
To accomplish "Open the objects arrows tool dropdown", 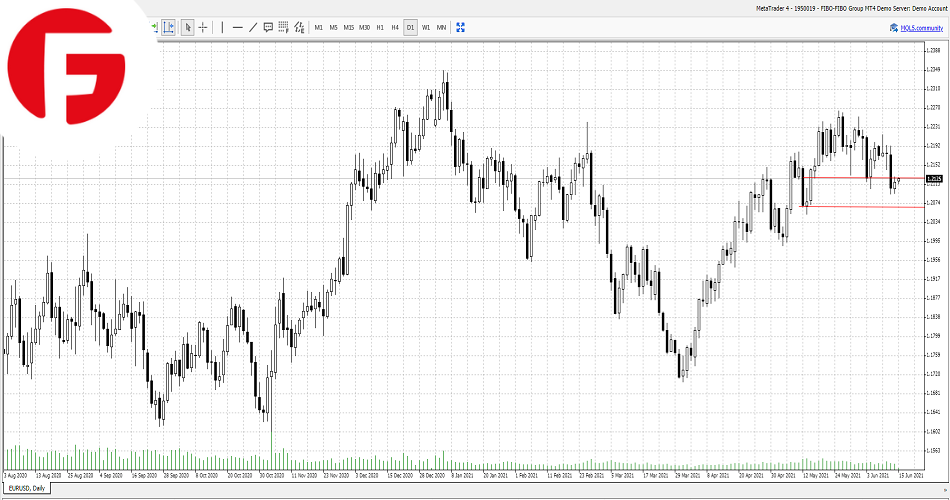I will [x=299, y=27].
